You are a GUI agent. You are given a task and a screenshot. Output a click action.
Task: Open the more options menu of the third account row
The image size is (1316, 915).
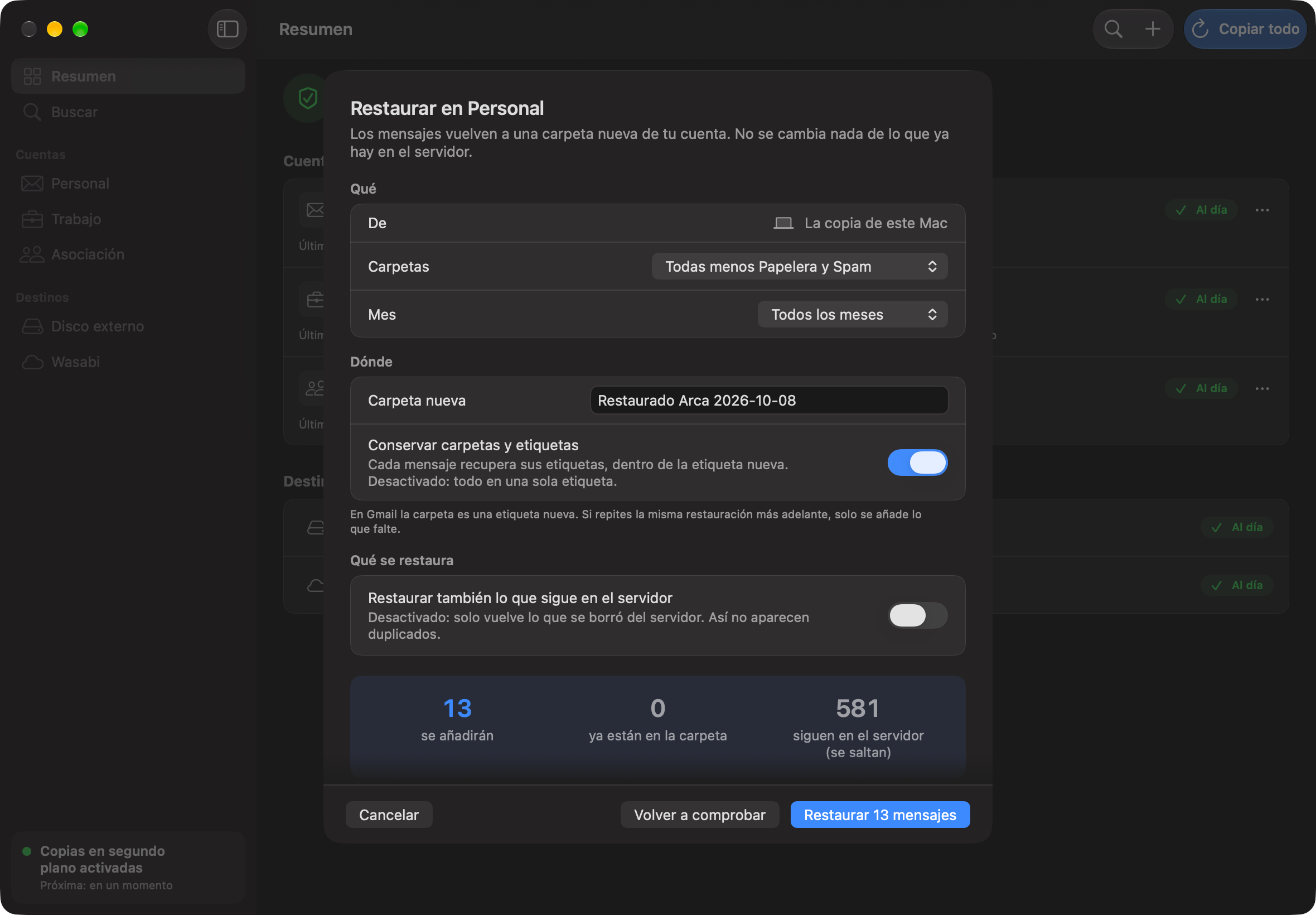(1262, 389)
